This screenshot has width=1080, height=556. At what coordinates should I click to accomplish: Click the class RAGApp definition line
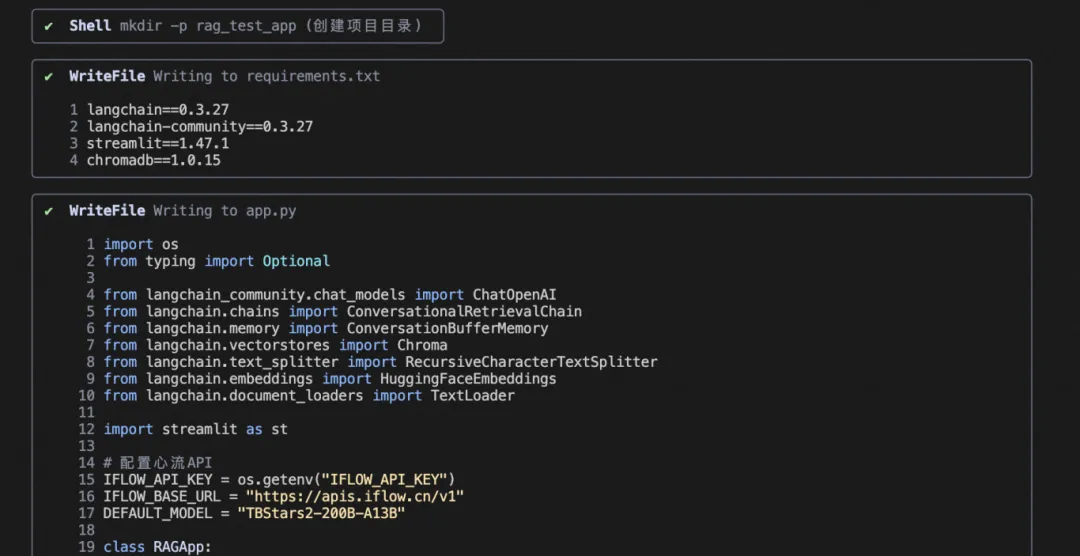click(x=158, y=547)
